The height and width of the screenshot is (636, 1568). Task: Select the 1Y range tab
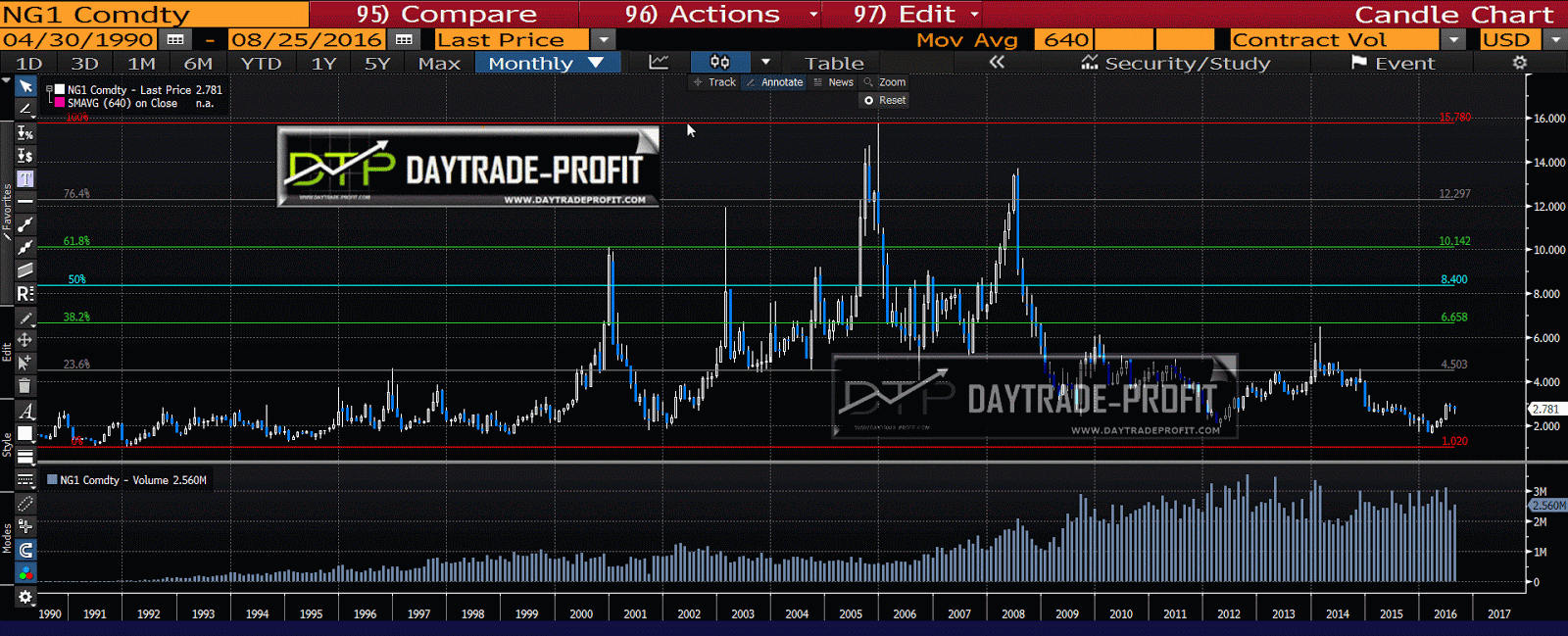(x=323, y=64)
